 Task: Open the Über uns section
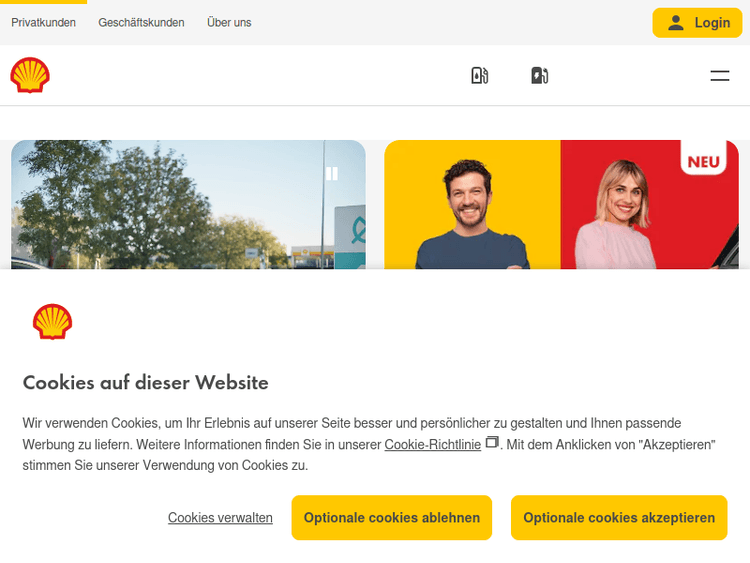click(x=229, y=22)
